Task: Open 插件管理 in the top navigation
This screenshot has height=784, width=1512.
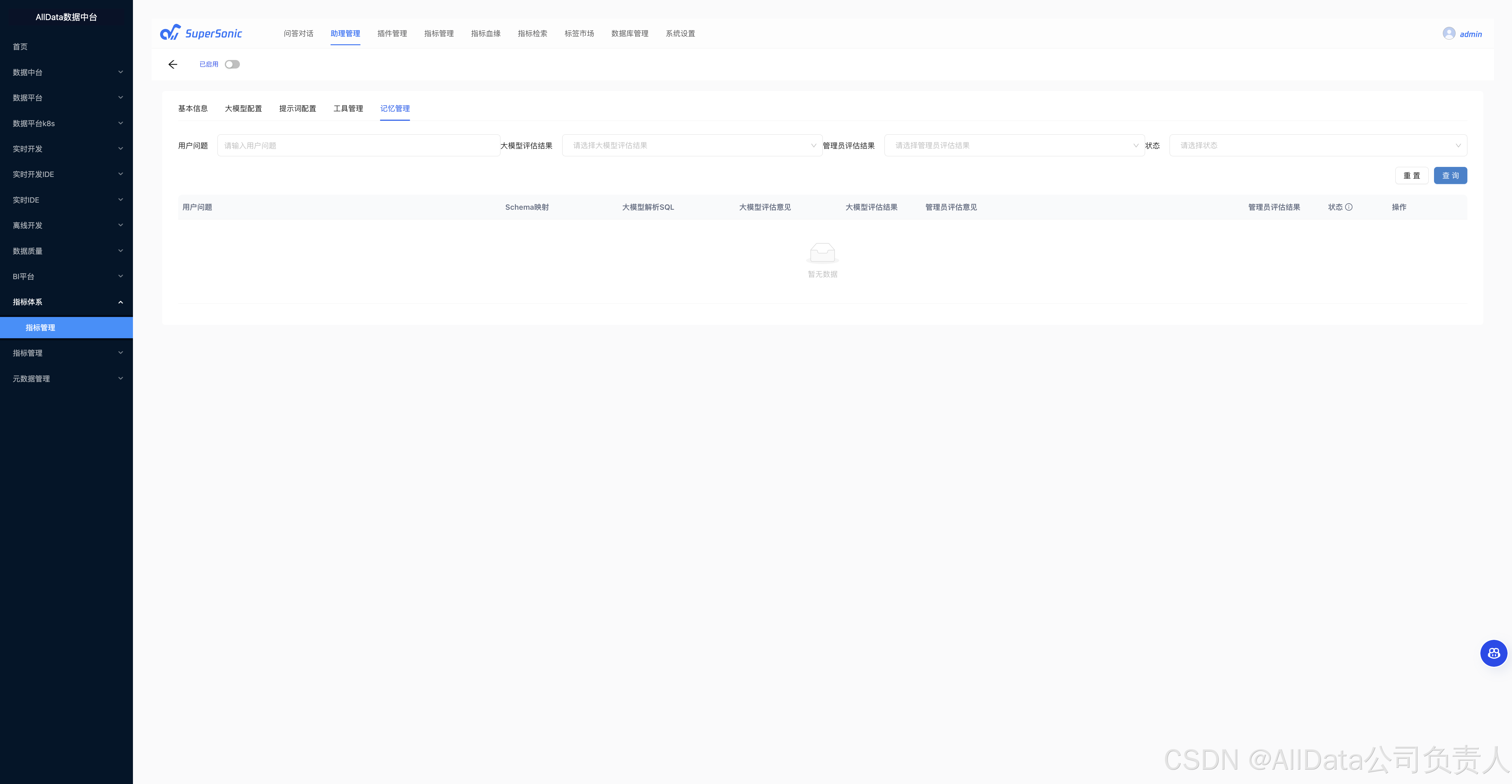Action: point(392,33)
